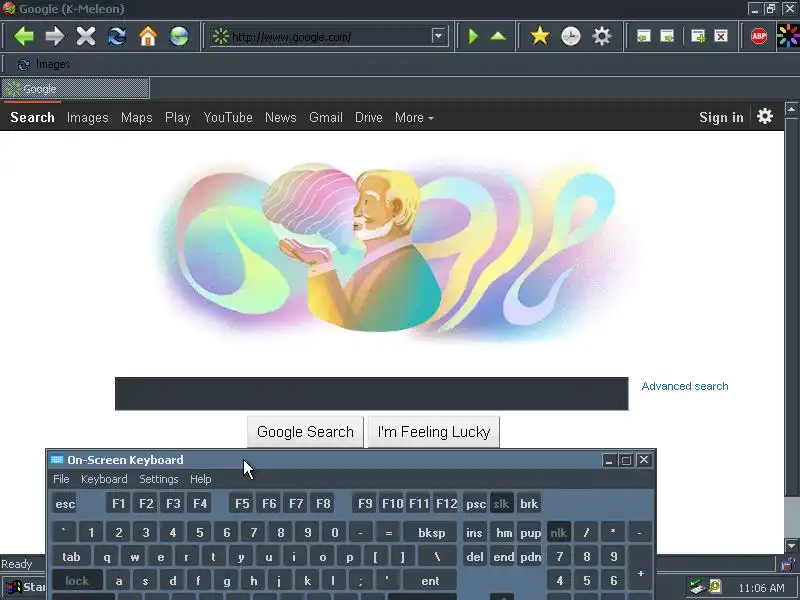The image size is (800, 600).
Task: Open Google options gear icon
Action: coord(764,116)
